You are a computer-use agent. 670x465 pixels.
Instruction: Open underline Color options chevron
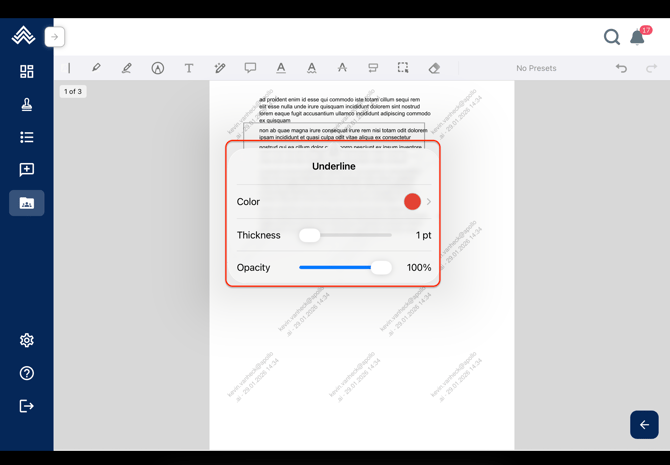click(429, 202)
